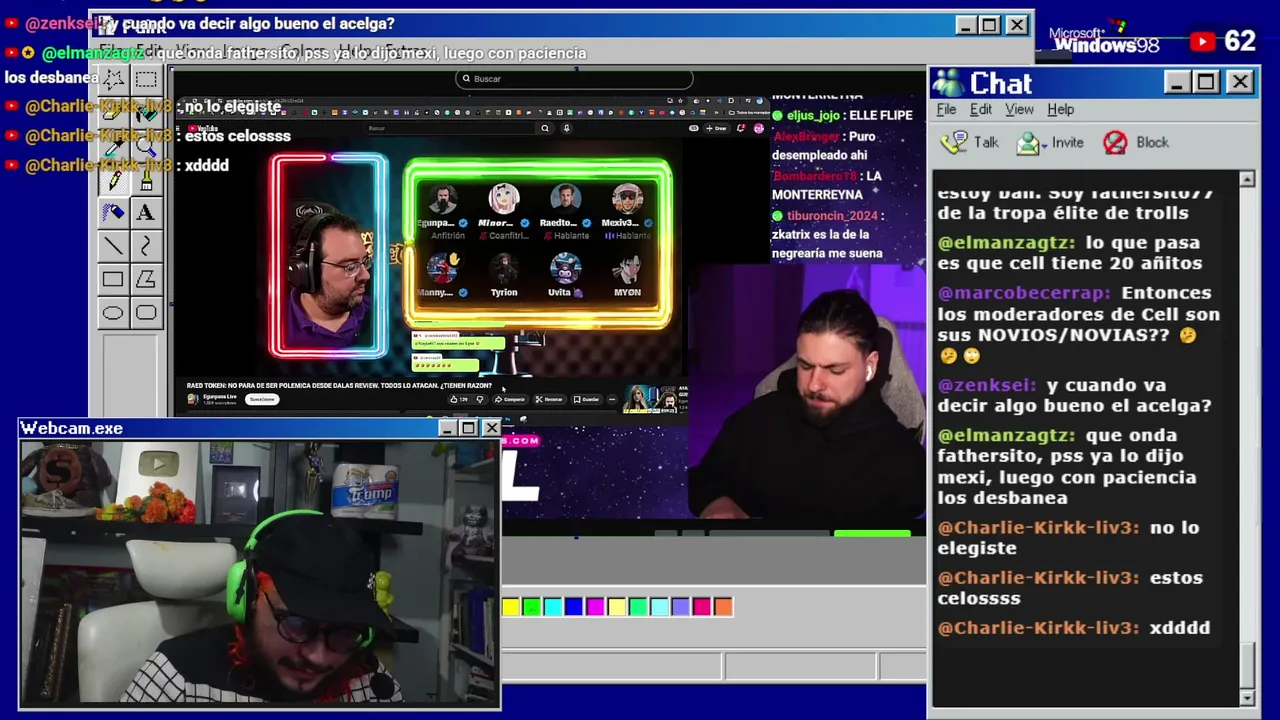Click the red YouTube icon beside 62
This screenshot has height=720, width=1280.
coord(1203,41)
